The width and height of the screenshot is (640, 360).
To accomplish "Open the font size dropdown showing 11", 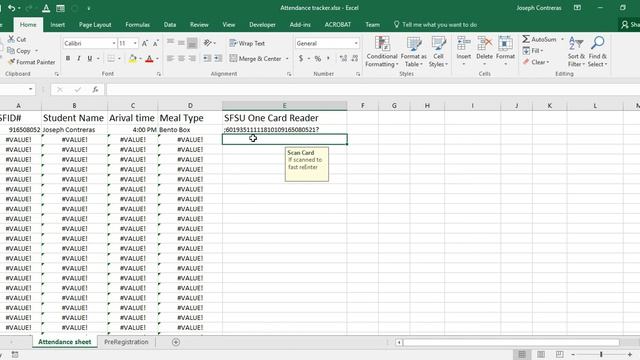I will tap(135, 43).
